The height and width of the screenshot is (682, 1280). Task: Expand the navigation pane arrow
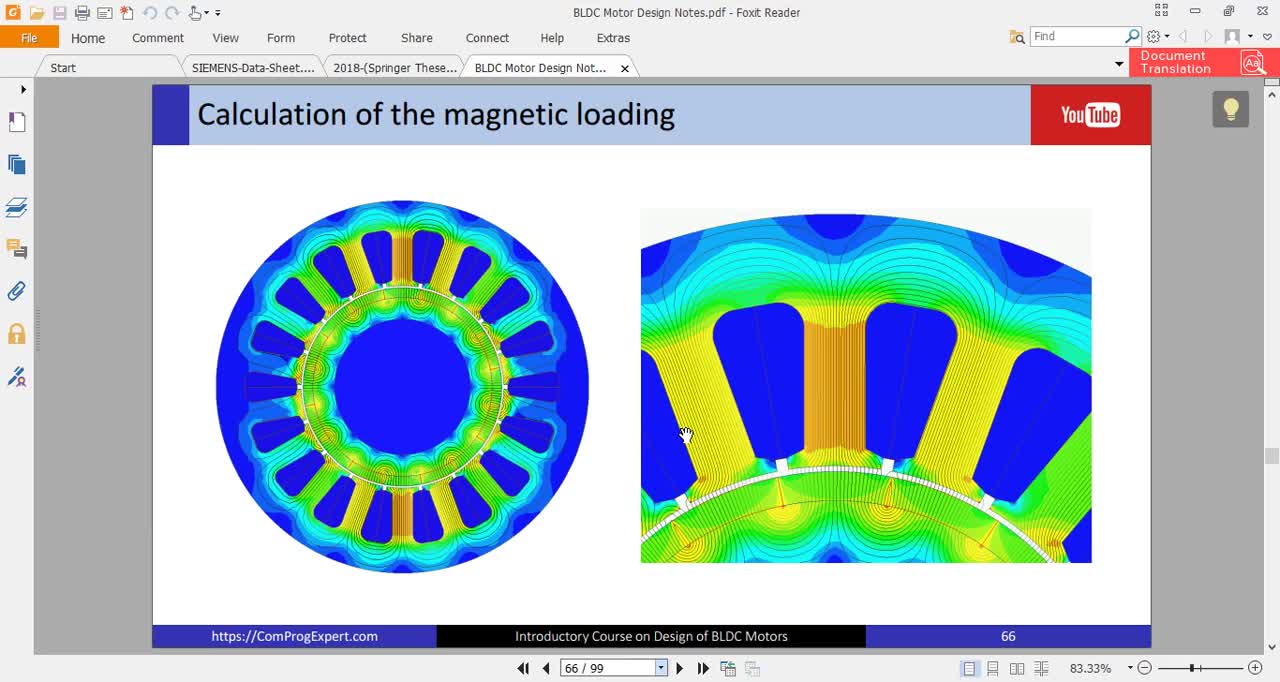[x=23, y=90]
